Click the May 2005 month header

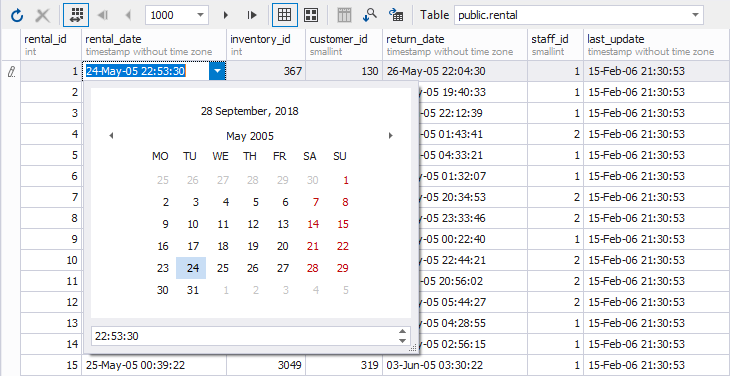pos(250,136)
